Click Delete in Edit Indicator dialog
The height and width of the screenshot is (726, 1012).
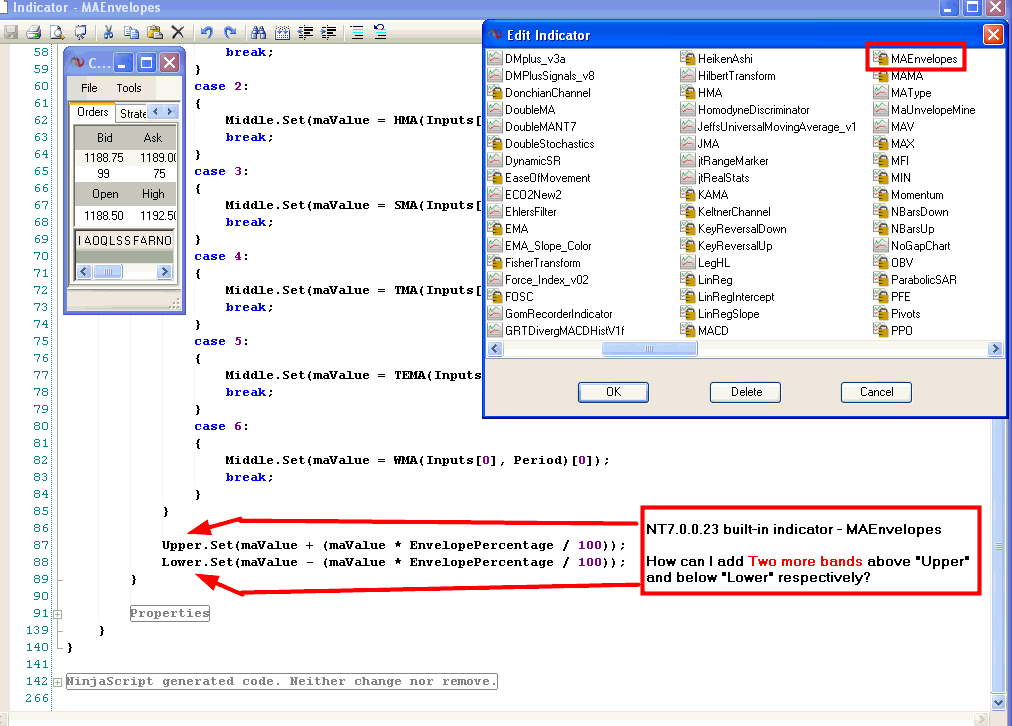click(745, 392)
